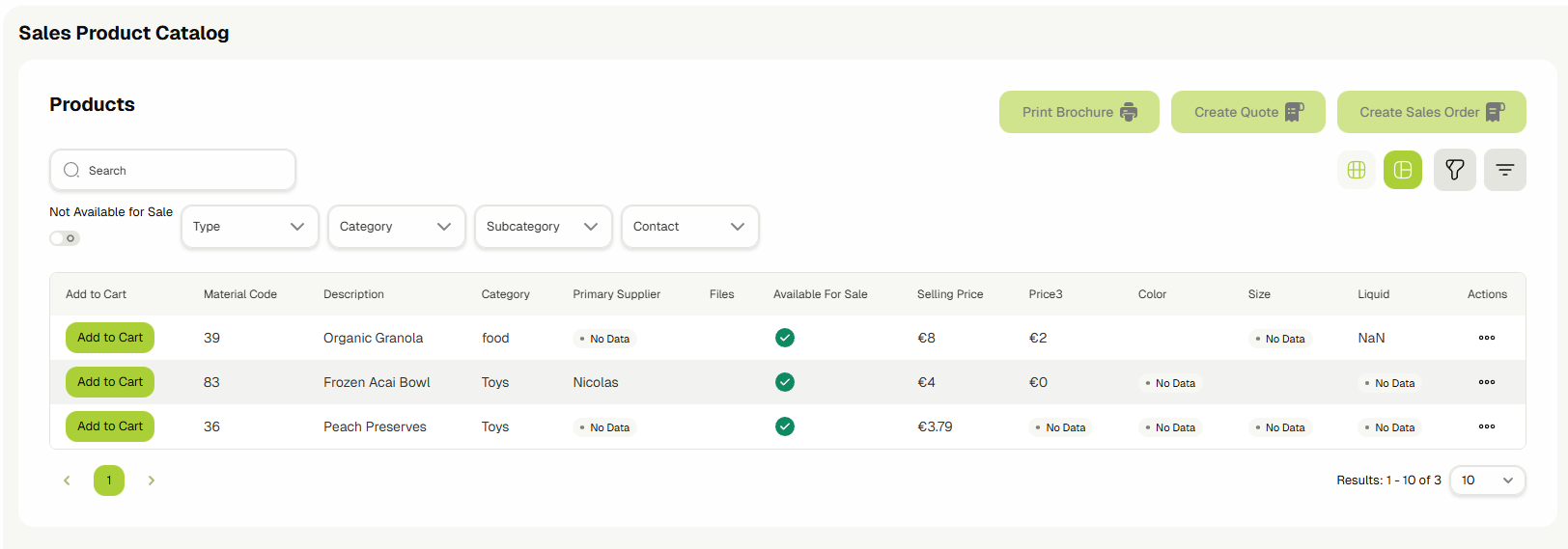1568x549 pixels.
Task: Go to previous page arrow
Action: coord(67,480)
